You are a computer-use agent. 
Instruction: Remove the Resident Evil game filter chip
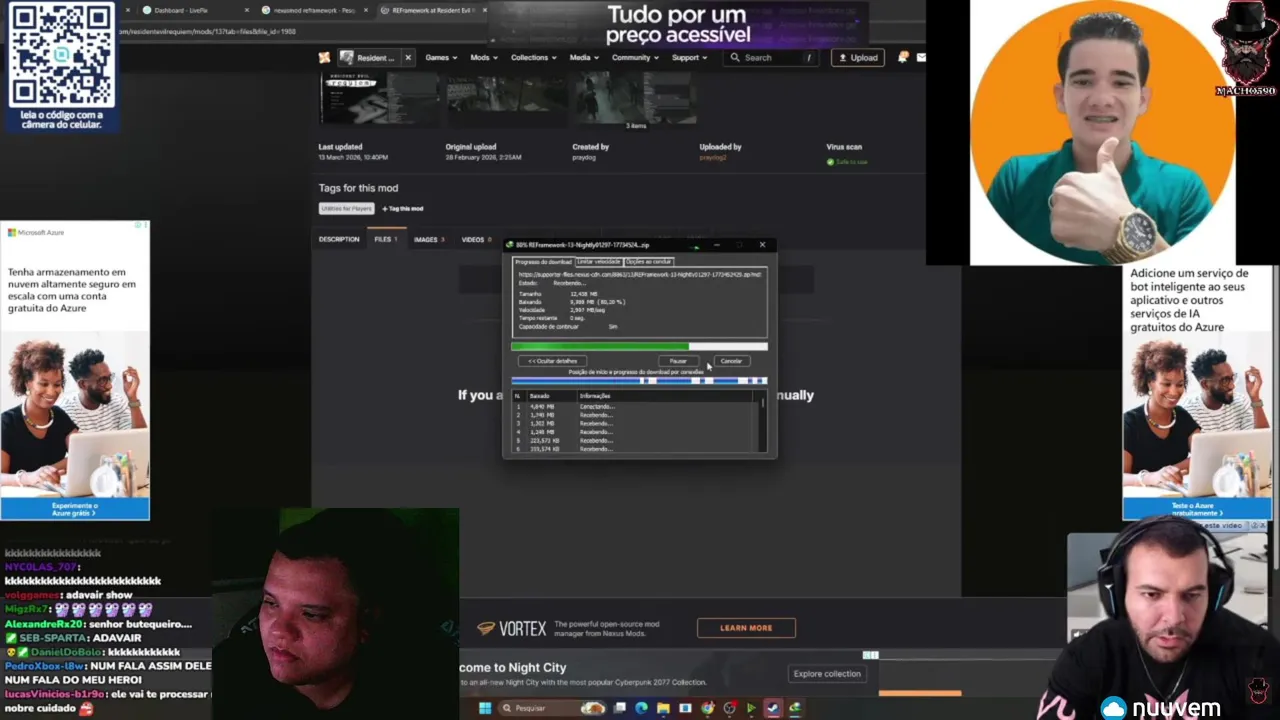(x=408, y=57)
